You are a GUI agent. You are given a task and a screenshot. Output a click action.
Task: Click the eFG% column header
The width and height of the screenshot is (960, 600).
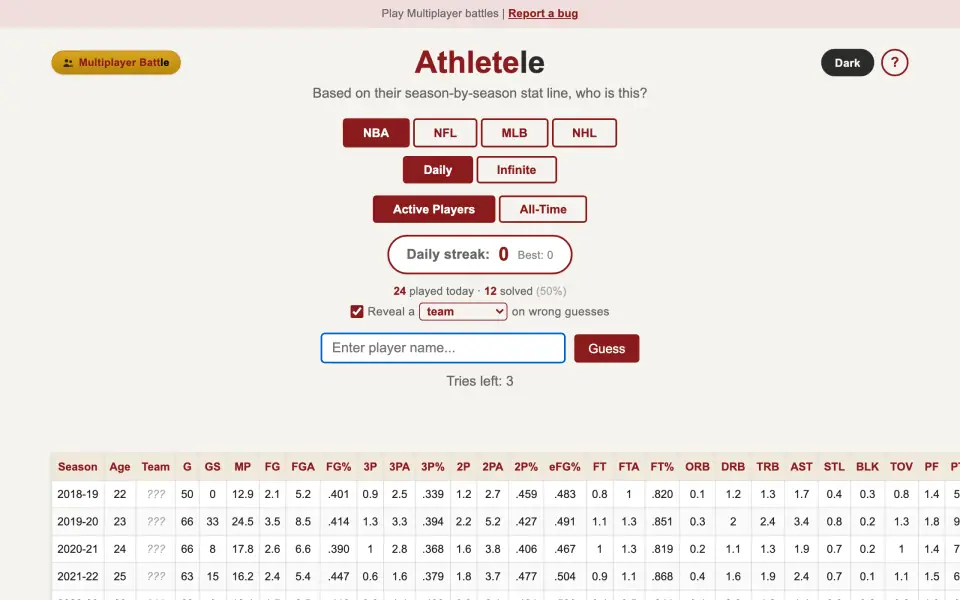click(564, 467)
